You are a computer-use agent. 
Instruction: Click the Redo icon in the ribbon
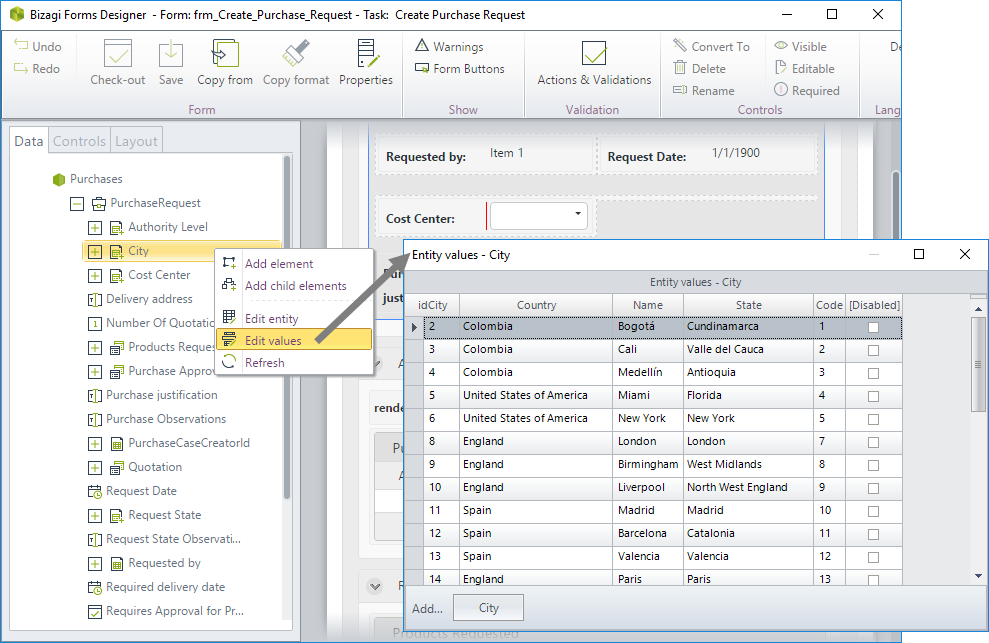(21, 68)
